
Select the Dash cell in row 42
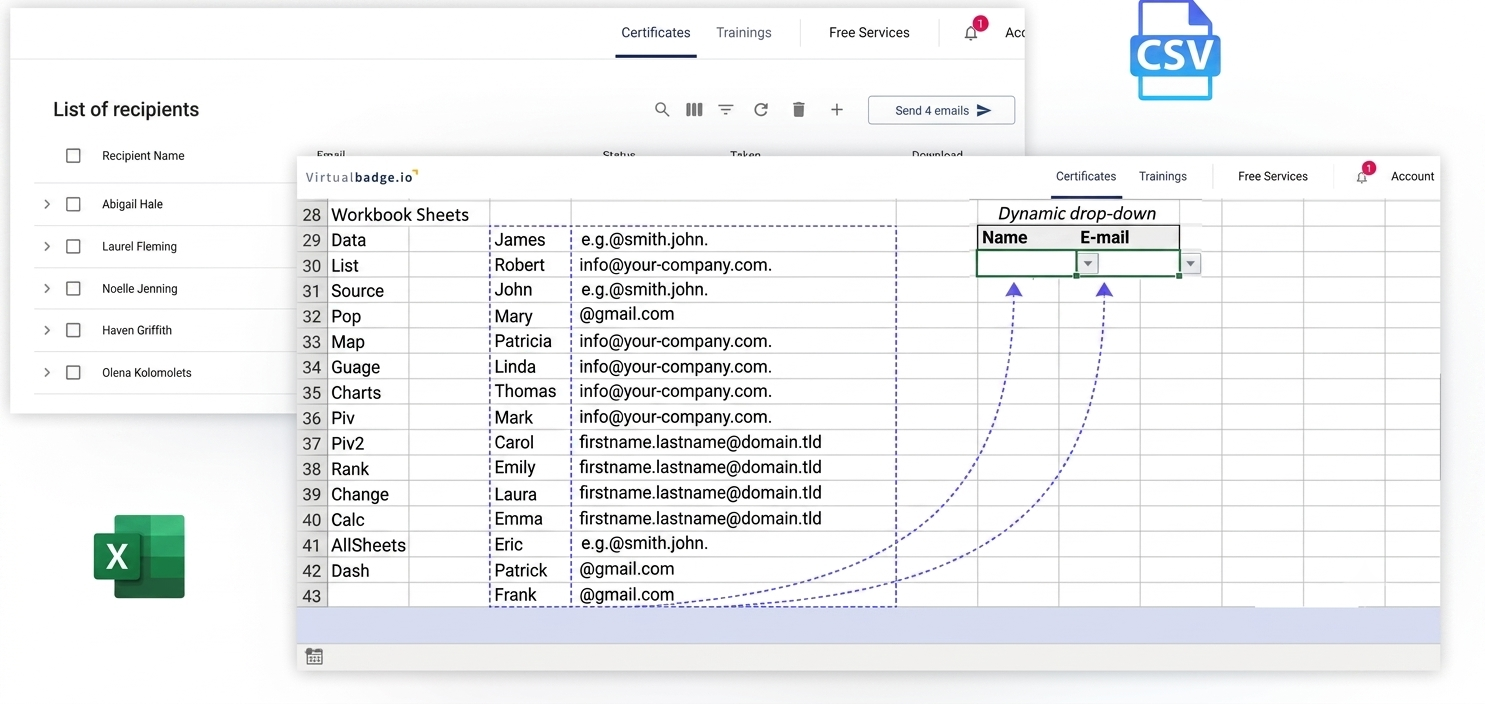tap(368, 571)
